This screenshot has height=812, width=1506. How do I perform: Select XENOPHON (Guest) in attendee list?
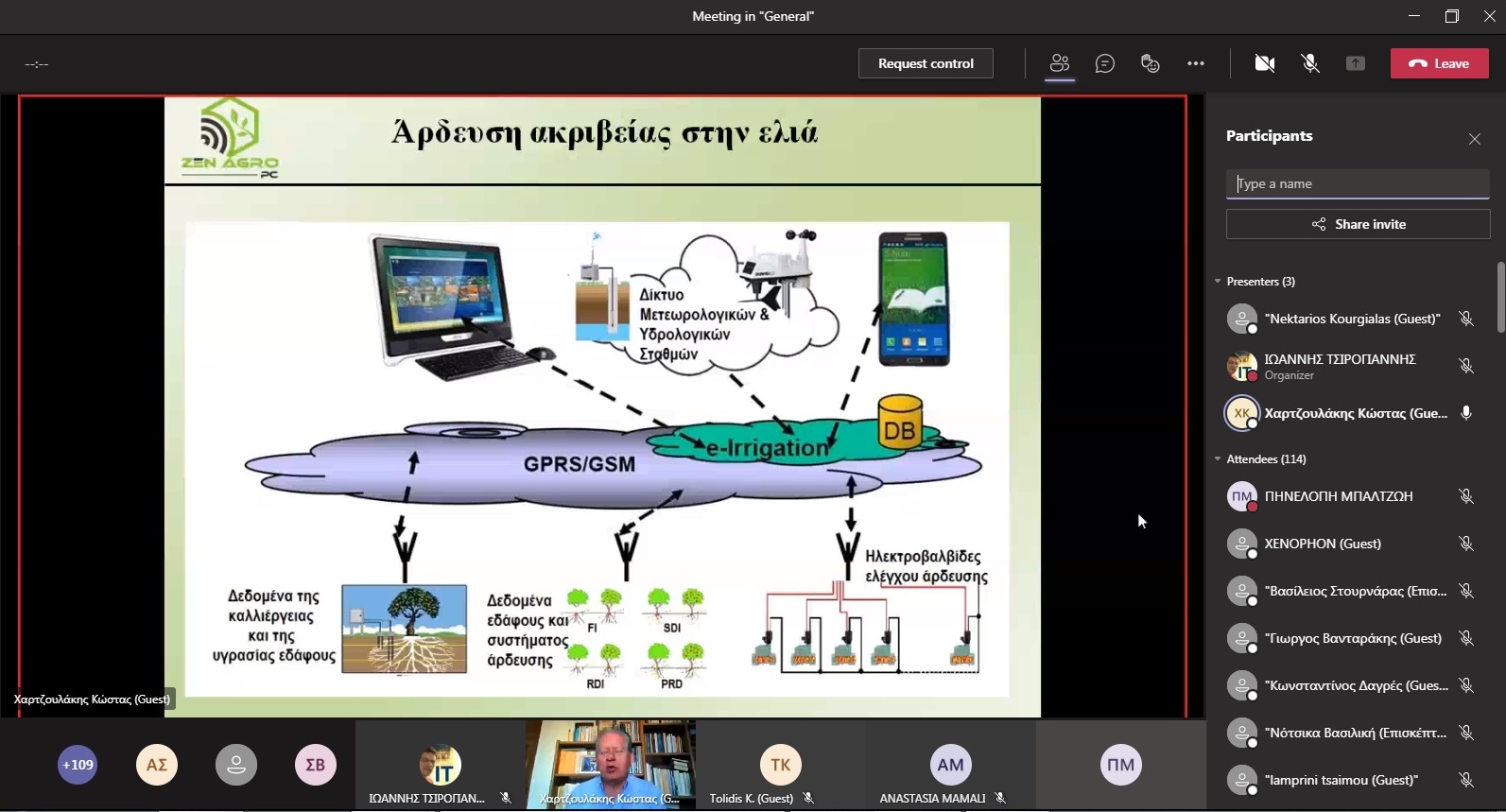point(1322,544)
